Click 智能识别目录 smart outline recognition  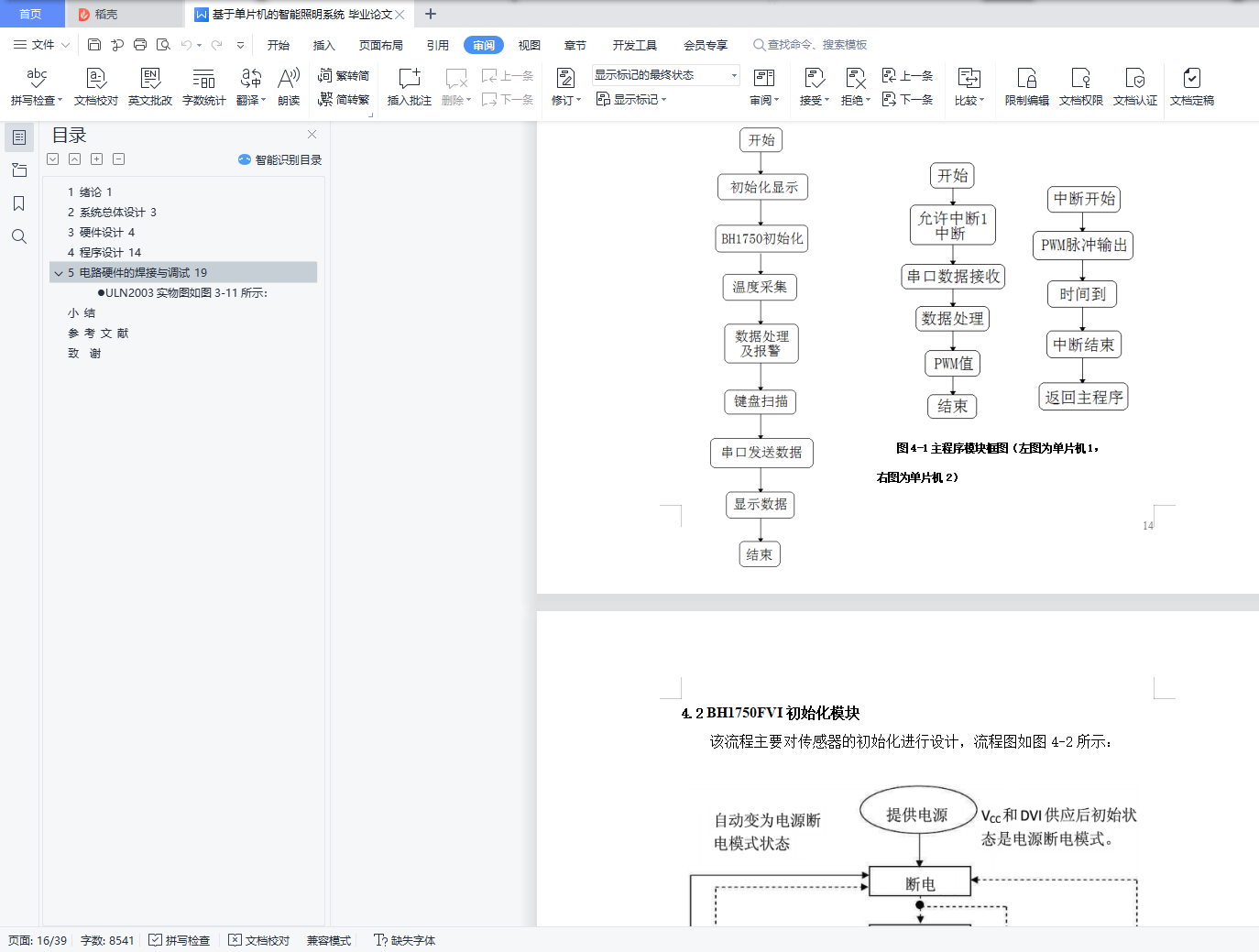click(x=280, y=159)
